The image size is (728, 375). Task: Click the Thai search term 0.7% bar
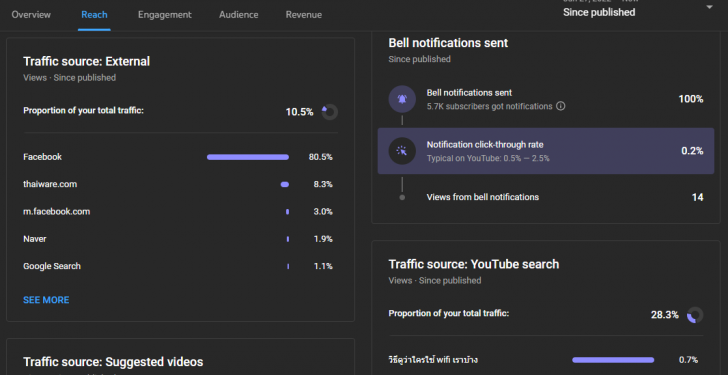click(x=613, y=360)
